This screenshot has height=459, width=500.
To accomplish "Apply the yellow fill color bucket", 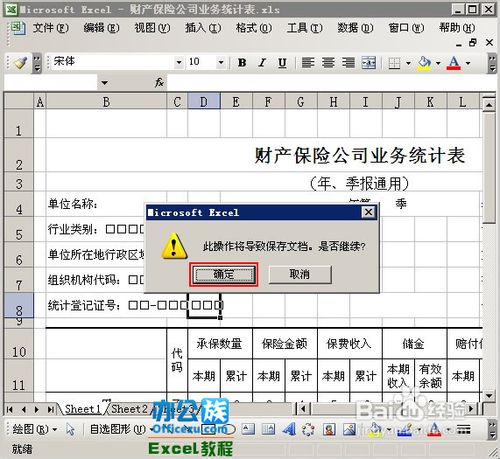I will coord(424,63).
